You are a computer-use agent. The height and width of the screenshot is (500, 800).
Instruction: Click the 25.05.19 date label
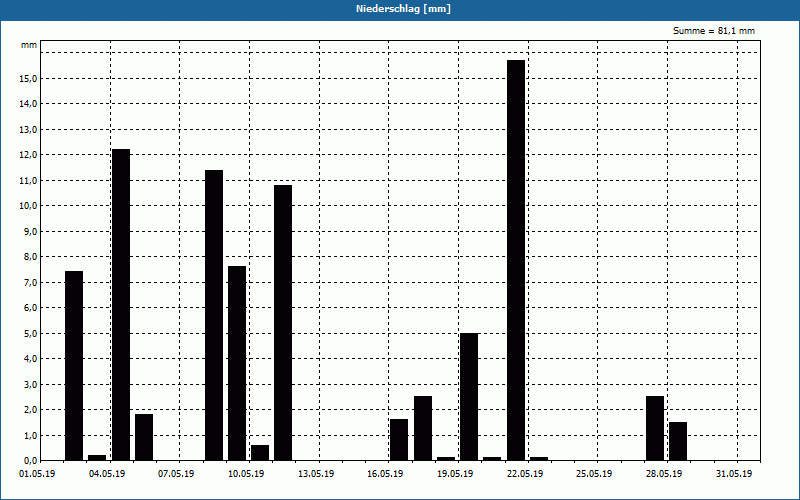coord(594,474)
